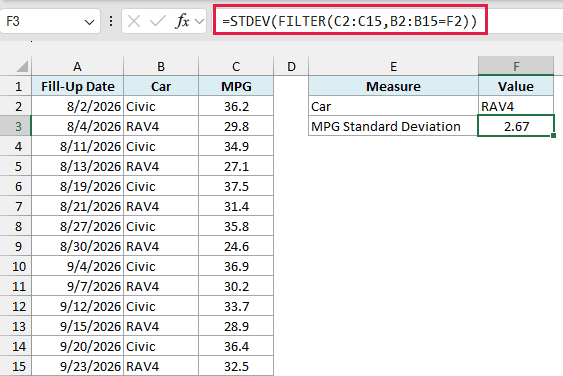Select column A header

77,66
